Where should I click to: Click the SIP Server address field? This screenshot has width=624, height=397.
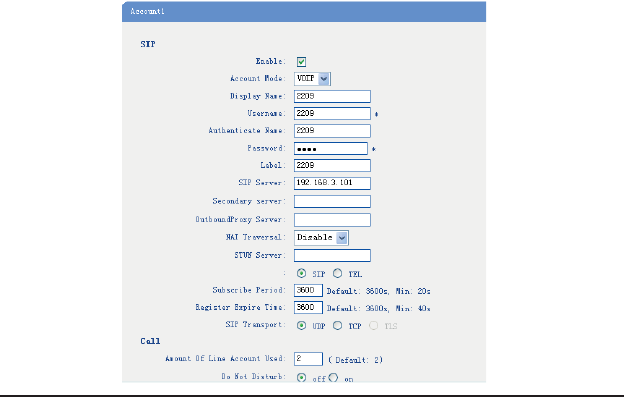[332, 183]
